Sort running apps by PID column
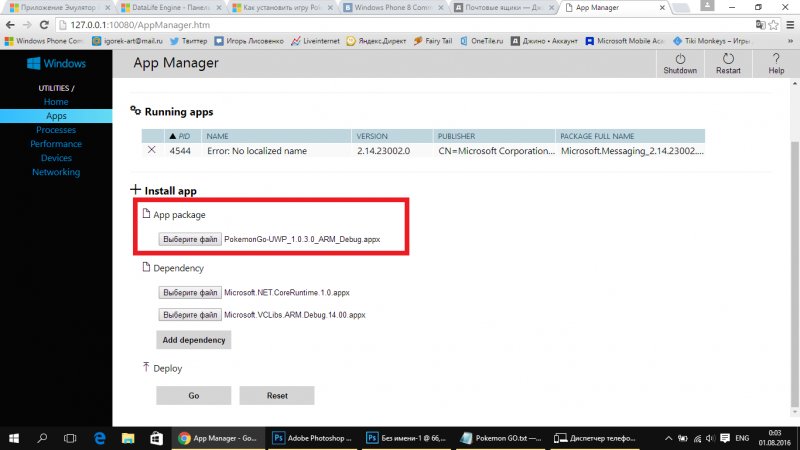 coord(181,135)
